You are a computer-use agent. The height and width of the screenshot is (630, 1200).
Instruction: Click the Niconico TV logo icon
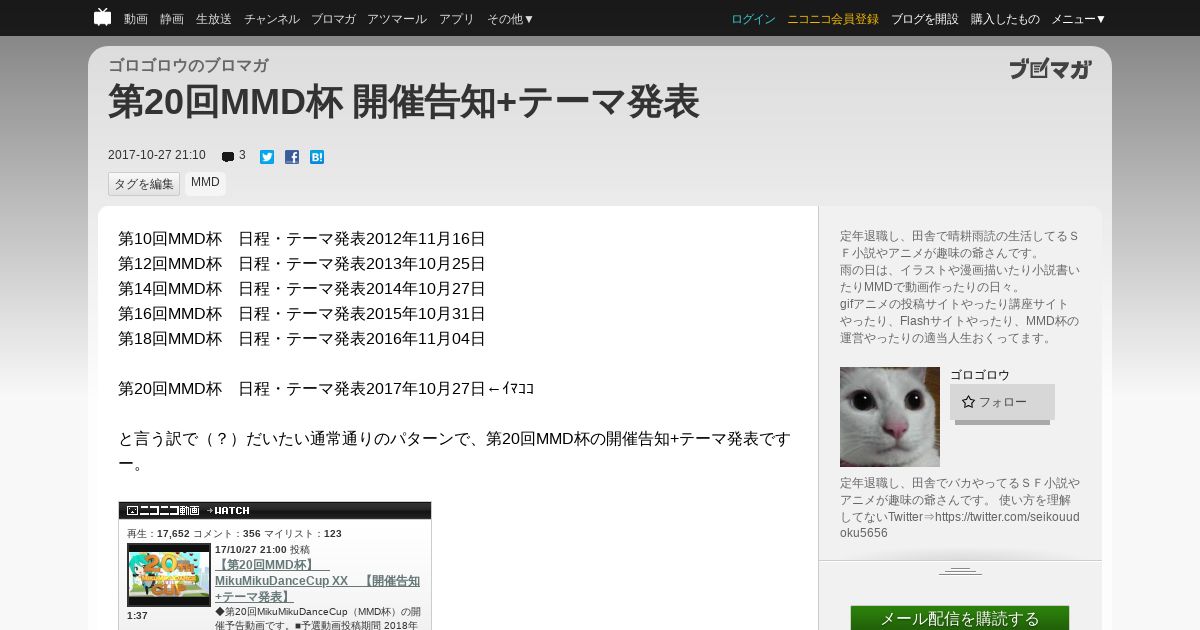(x=102, y=17)
